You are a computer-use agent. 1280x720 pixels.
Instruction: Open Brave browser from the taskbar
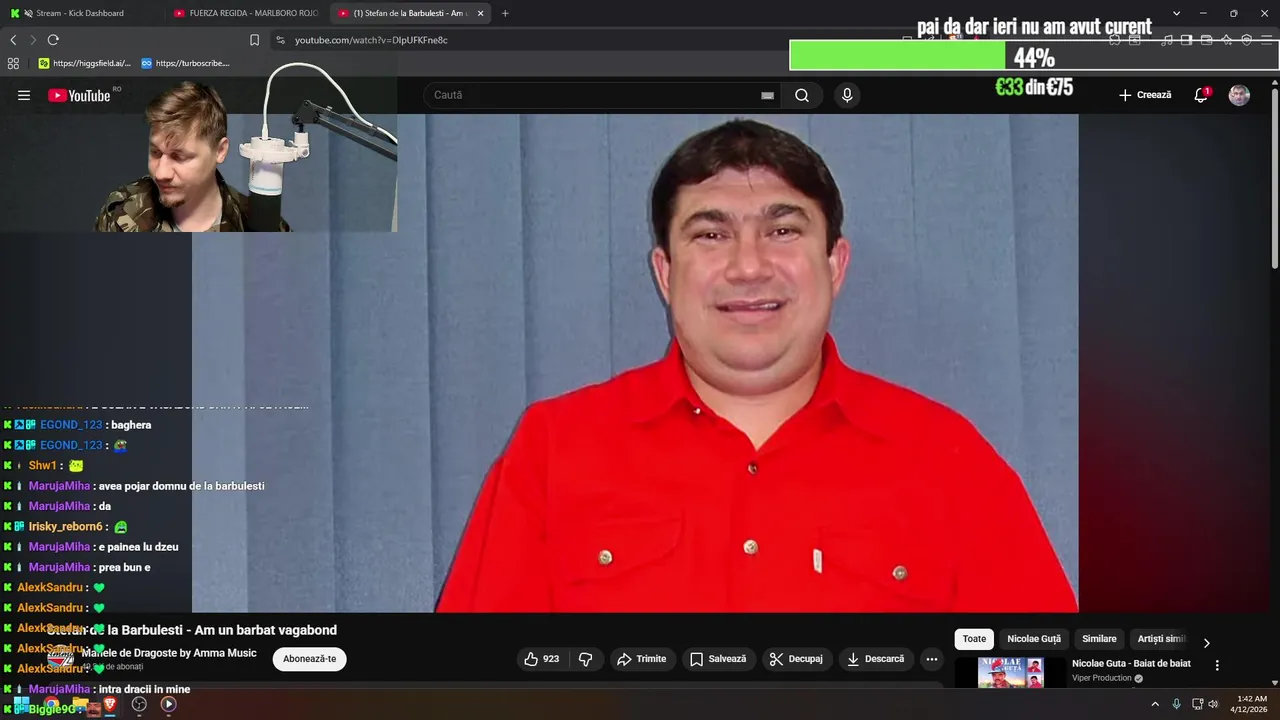coord(110,704)
